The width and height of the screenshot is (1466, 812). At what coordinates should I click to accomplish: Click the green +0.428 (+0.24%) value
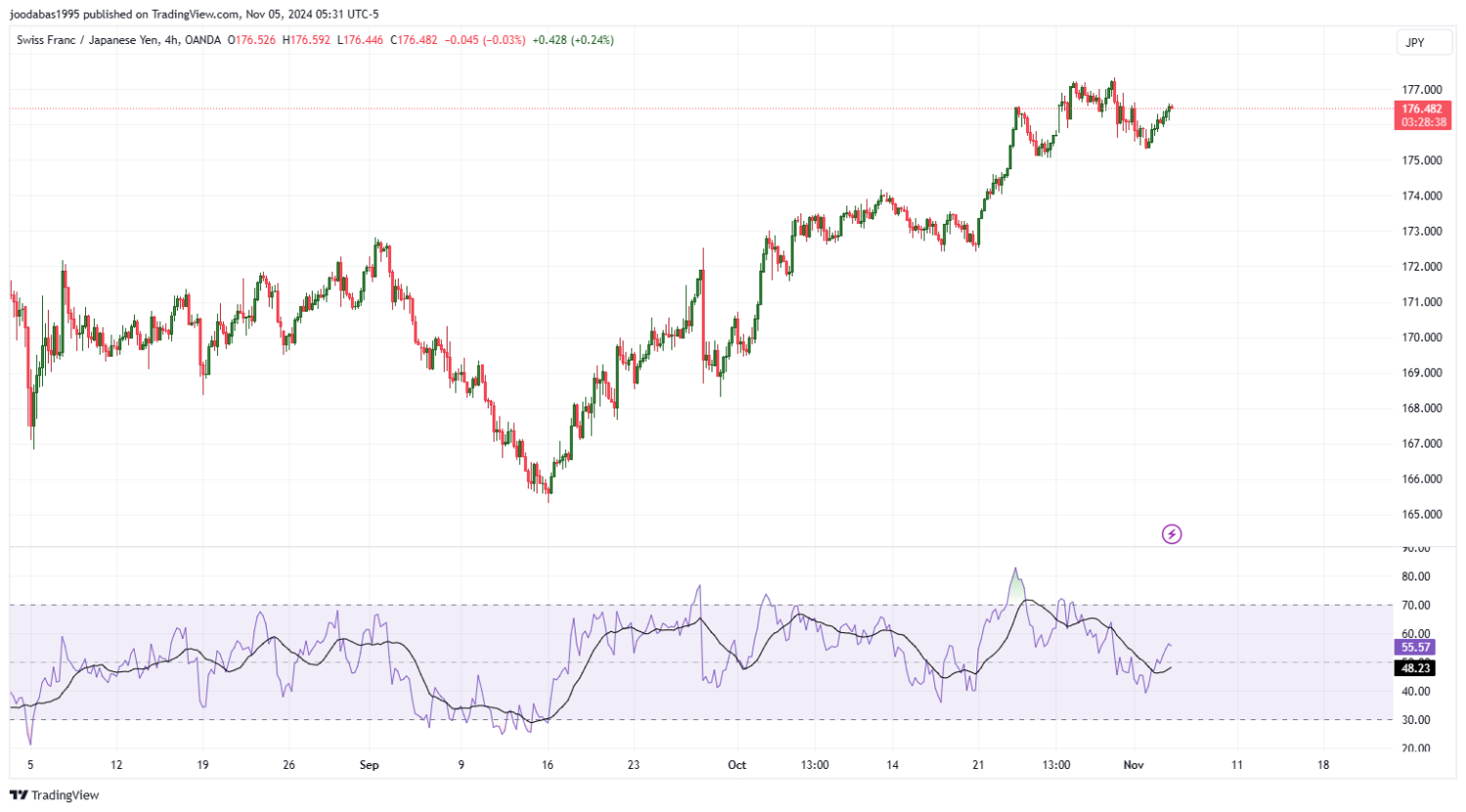coord(573,40)
